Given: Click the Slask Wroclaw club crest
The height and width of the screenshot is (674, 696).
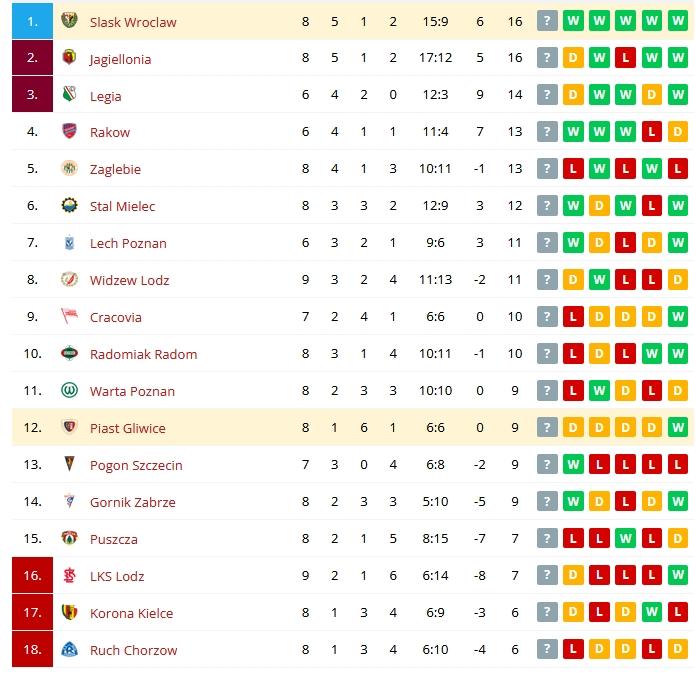Looking at the screenshot, I should click(x=69, y=20).
